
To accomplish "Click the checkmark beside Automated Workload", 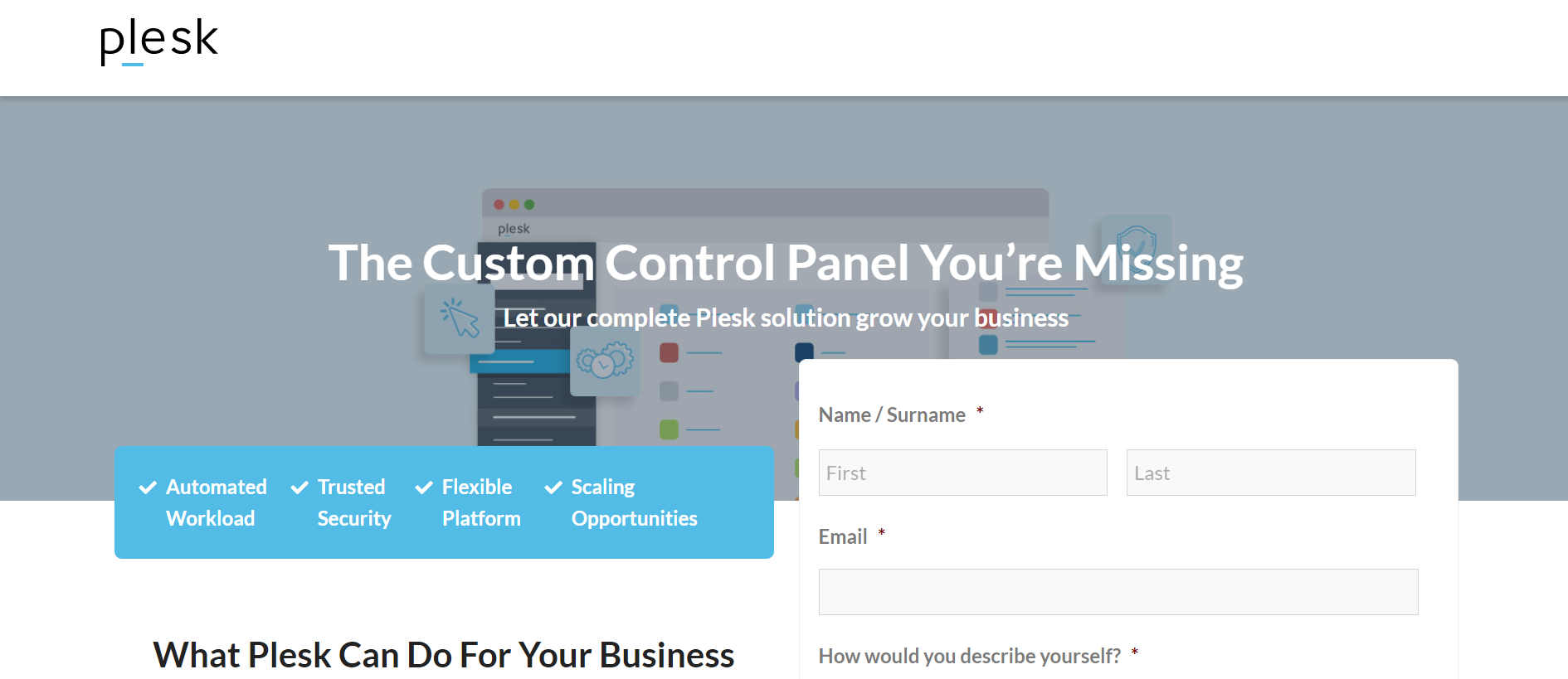I will [x=148, y=487].
